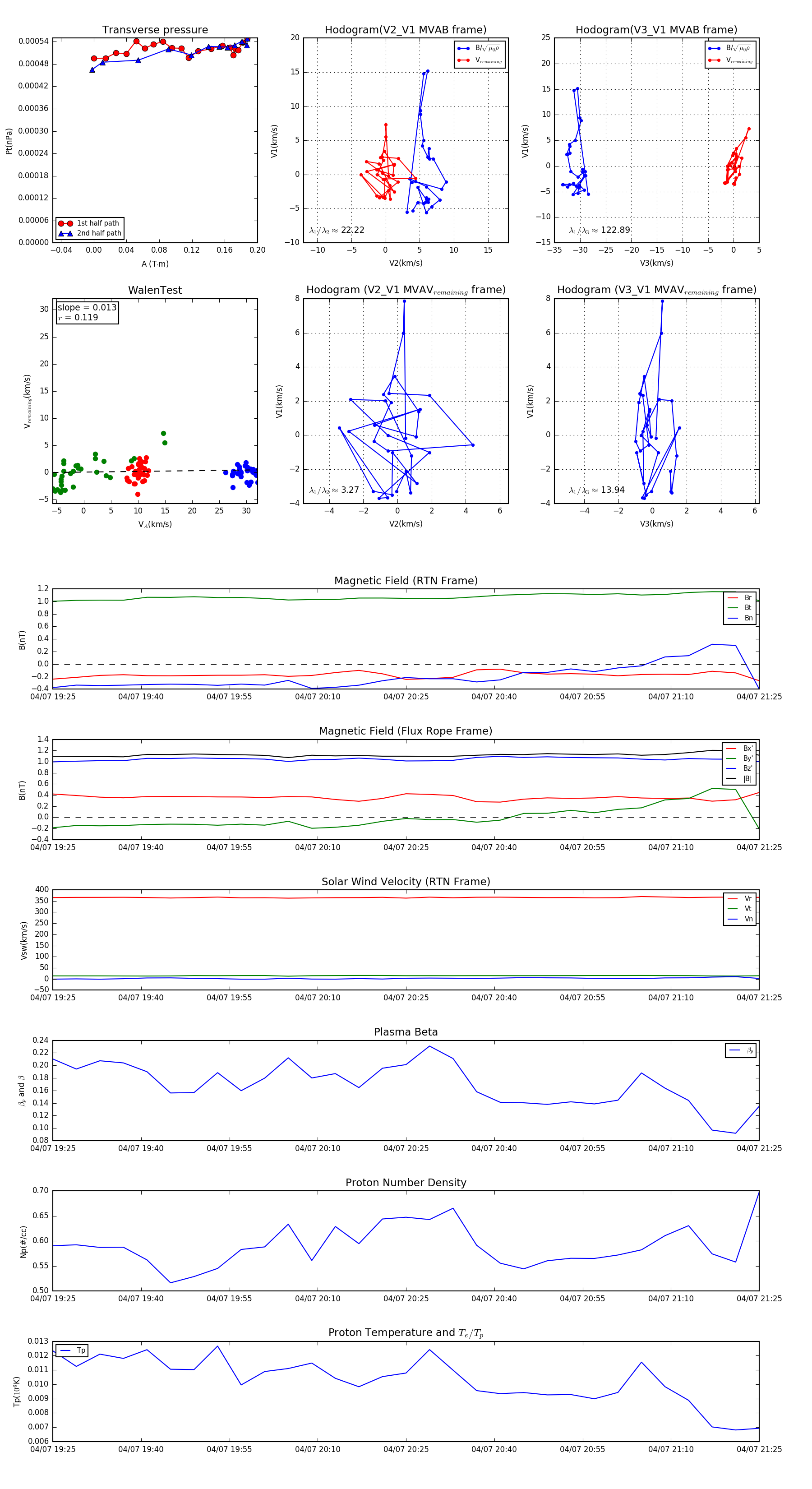Click the 'Hodogram(V2_V1 MVAB frame)' title
812x1489 pixels.
[x=406, y=30]
